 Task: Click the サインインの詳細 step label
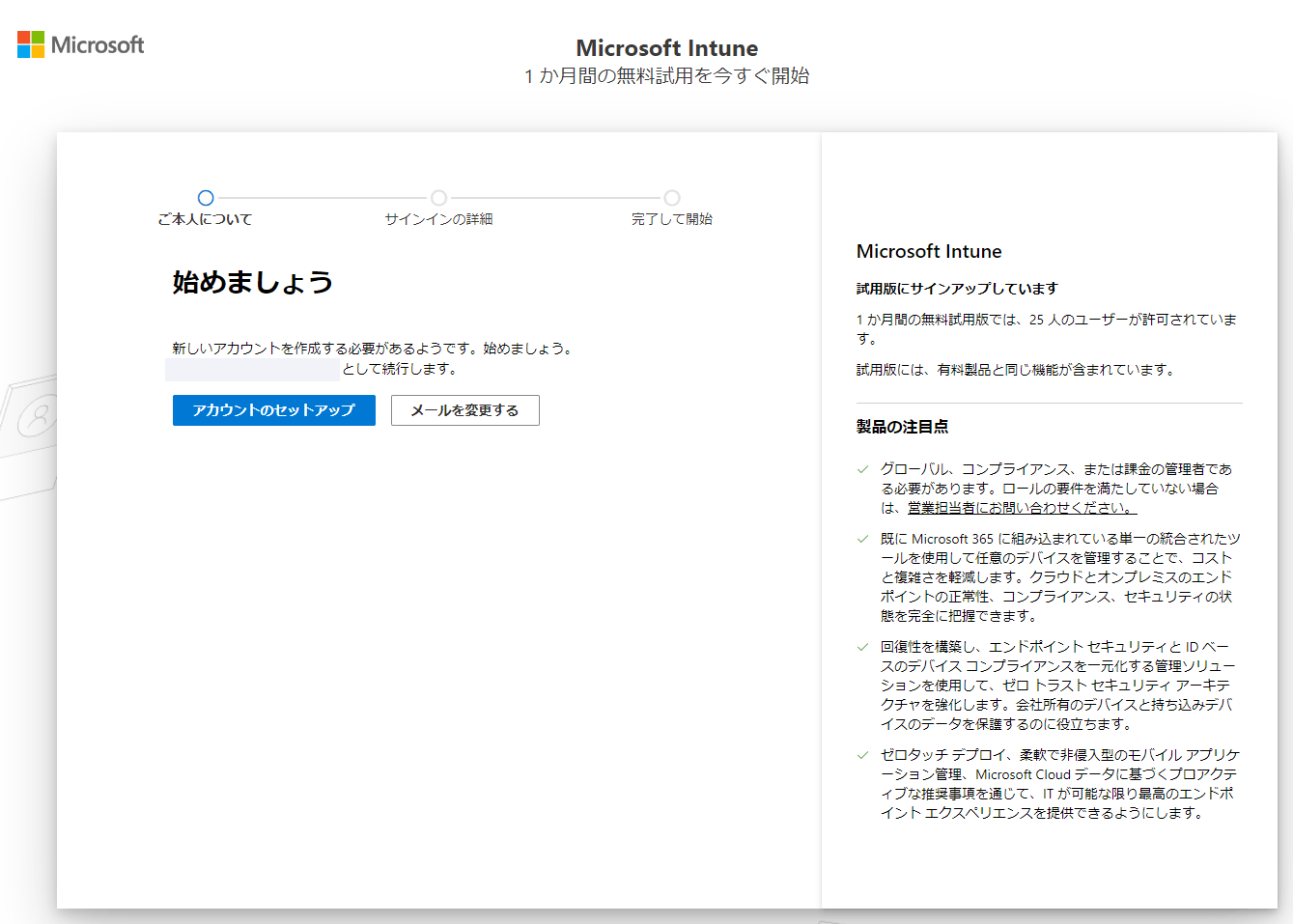point(438,219)
